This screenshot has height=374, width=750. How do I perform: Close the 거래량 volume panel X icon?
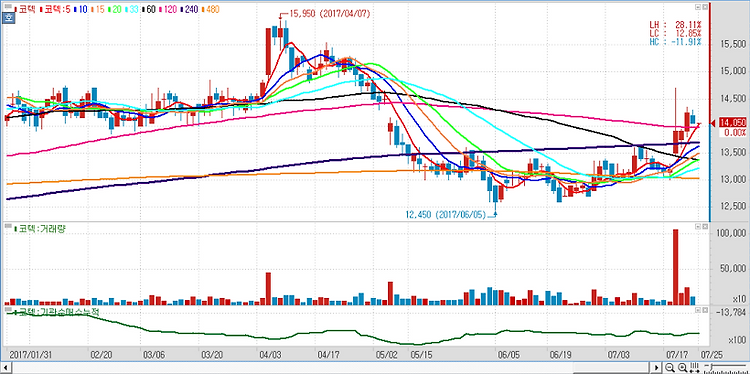pyautogui.click(x=705, y=228)
